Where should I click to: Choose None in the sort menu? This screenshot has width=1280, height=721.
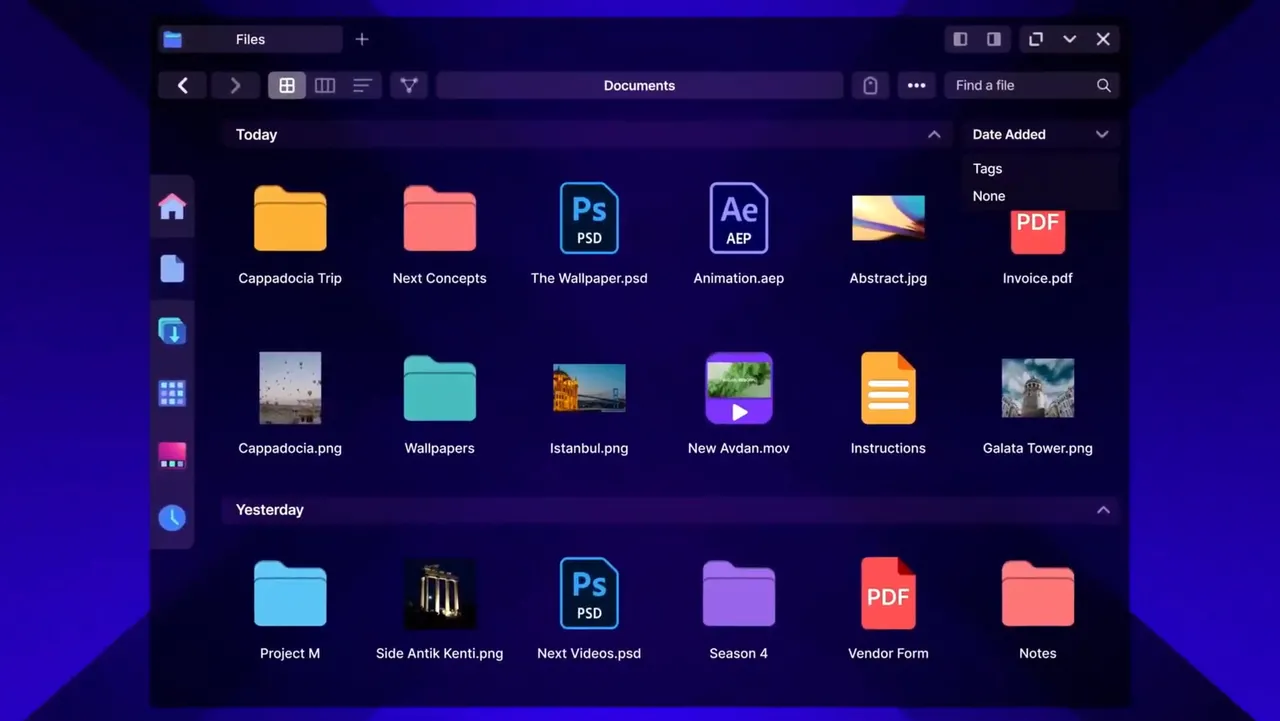(x=989, y=196)
